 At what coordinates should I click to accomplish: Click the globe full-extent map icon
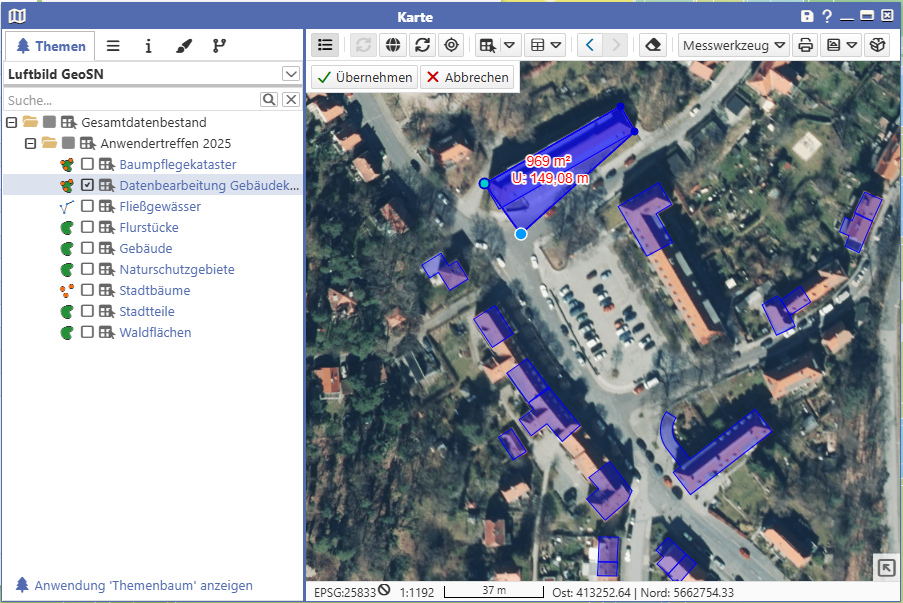point(392,45)
